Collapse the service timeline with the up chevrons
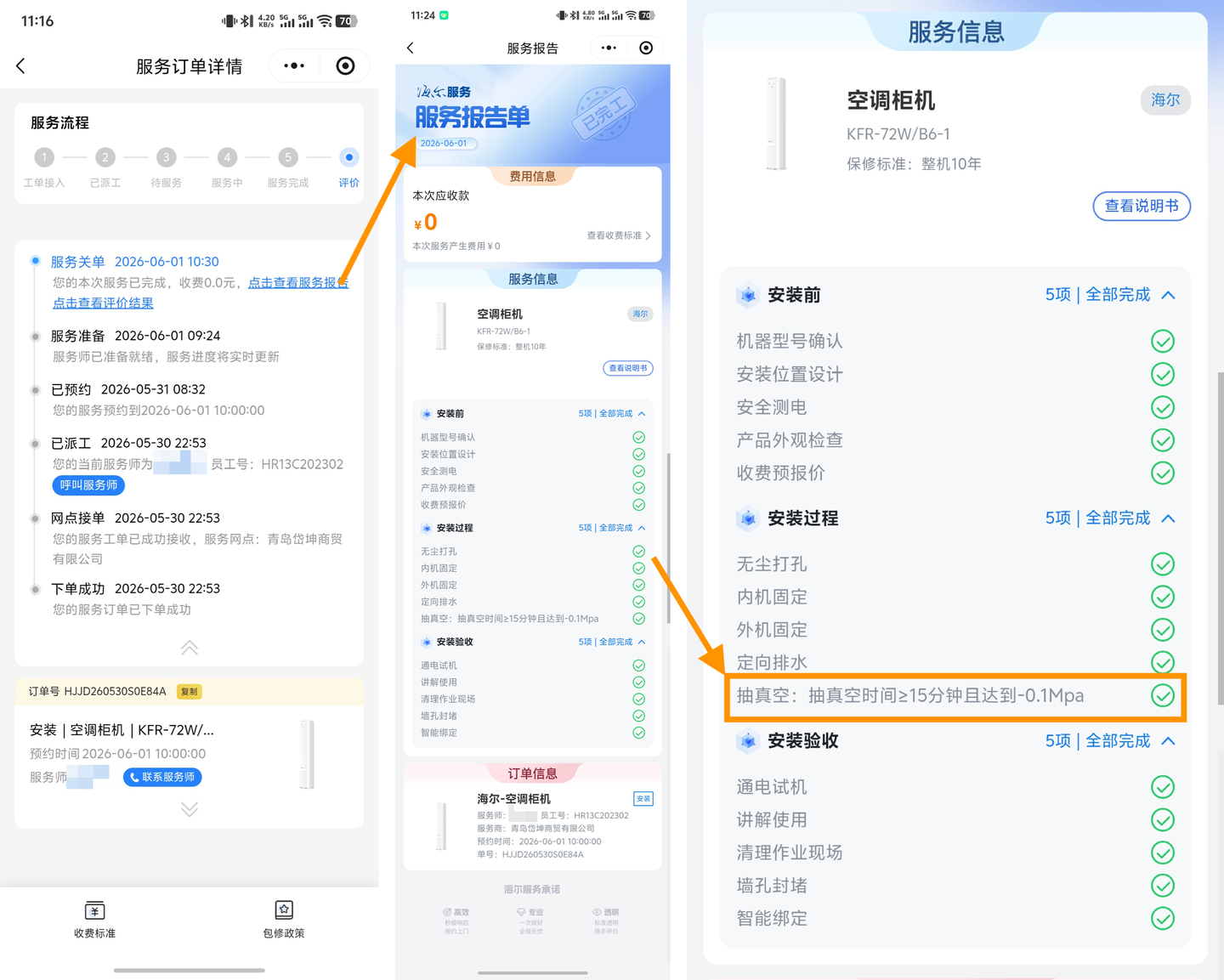 [x=190, y=648]
